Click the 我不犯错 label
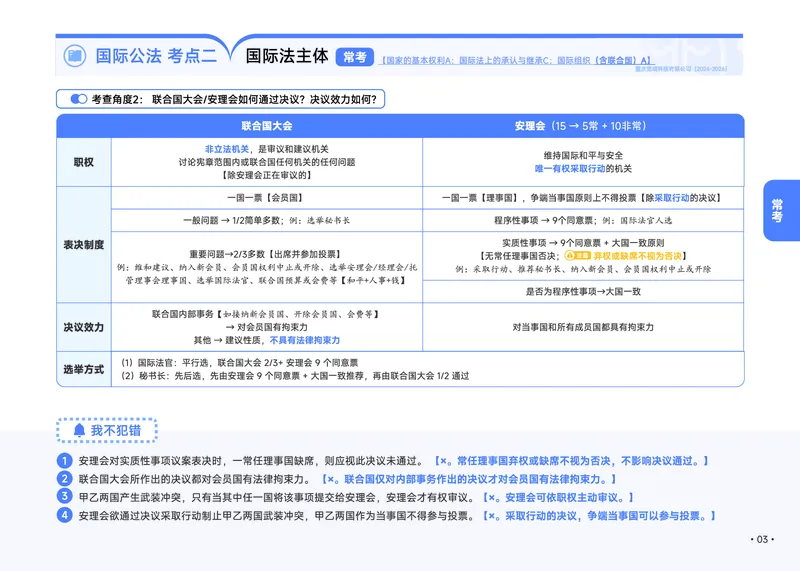Screen dimensions: 800x571 tap(116, 430)
